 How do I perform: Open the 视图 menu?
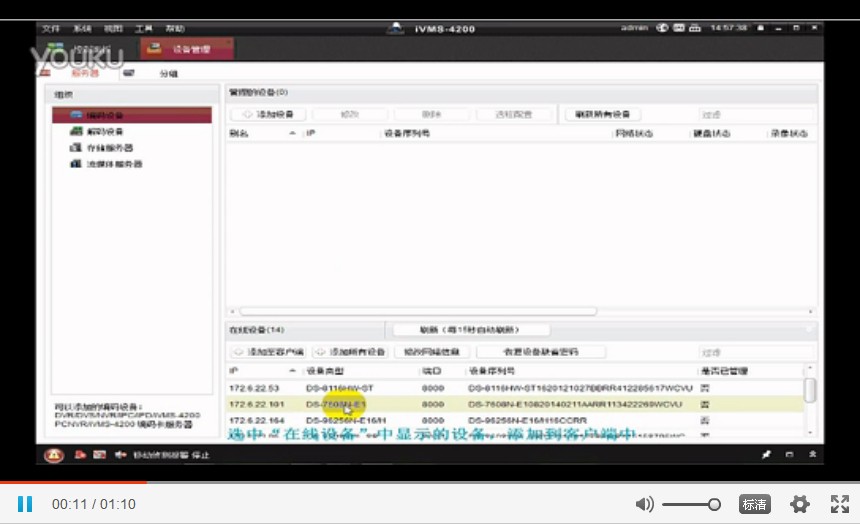(x=114, y=29)
